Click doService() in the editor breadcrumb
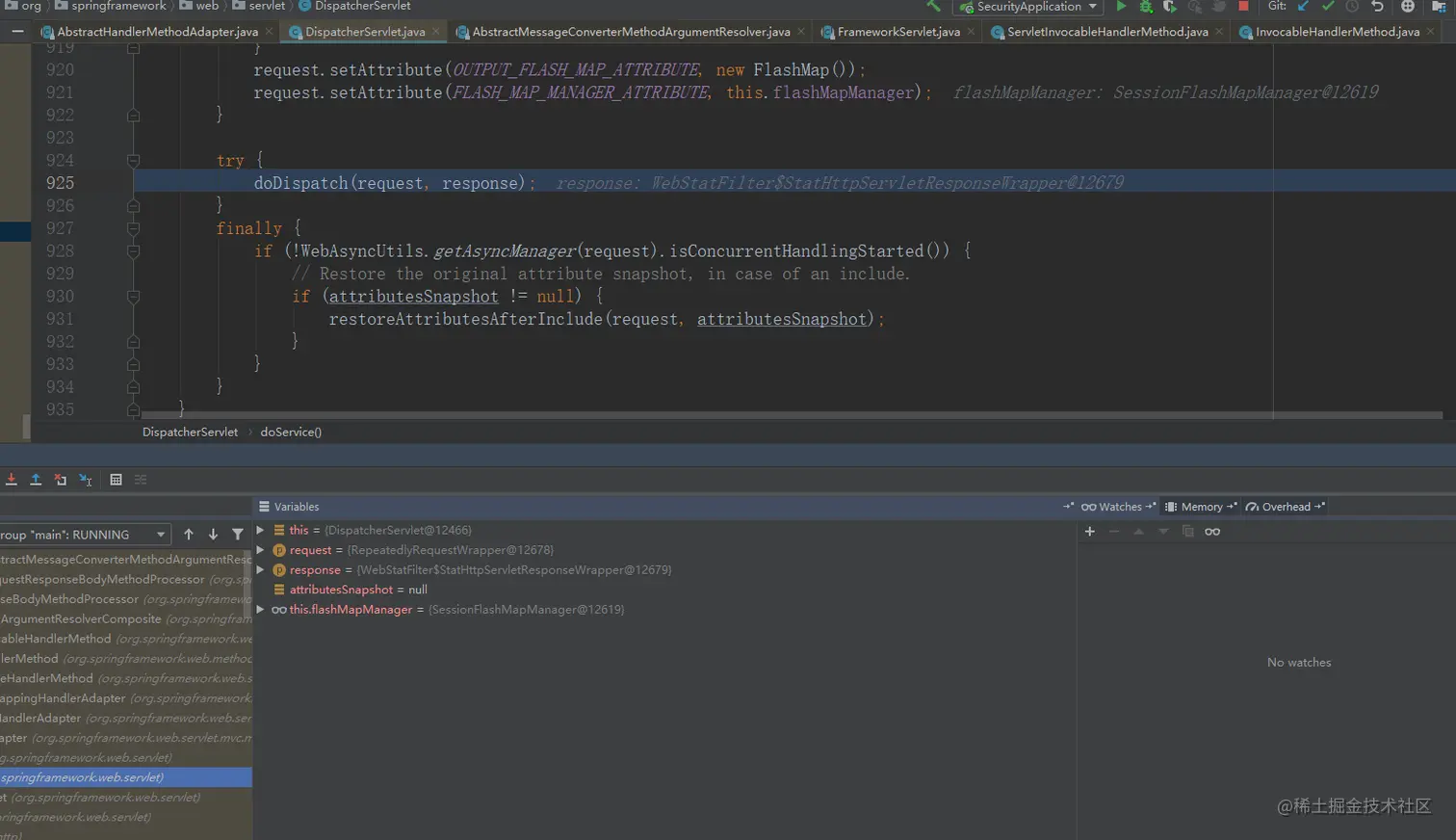1456x840 pixels. (x=291, y=433)
